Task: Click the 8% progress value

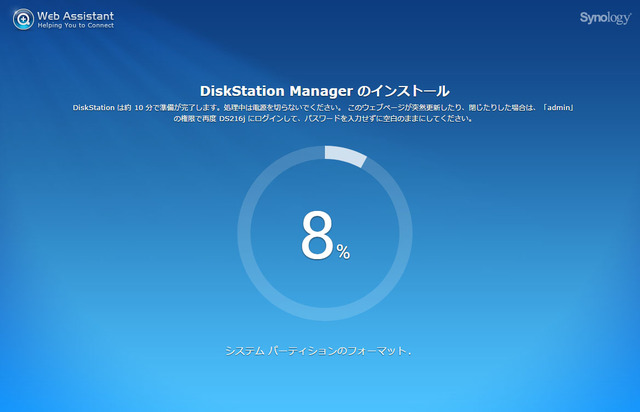Action: (x=325, y=236)
